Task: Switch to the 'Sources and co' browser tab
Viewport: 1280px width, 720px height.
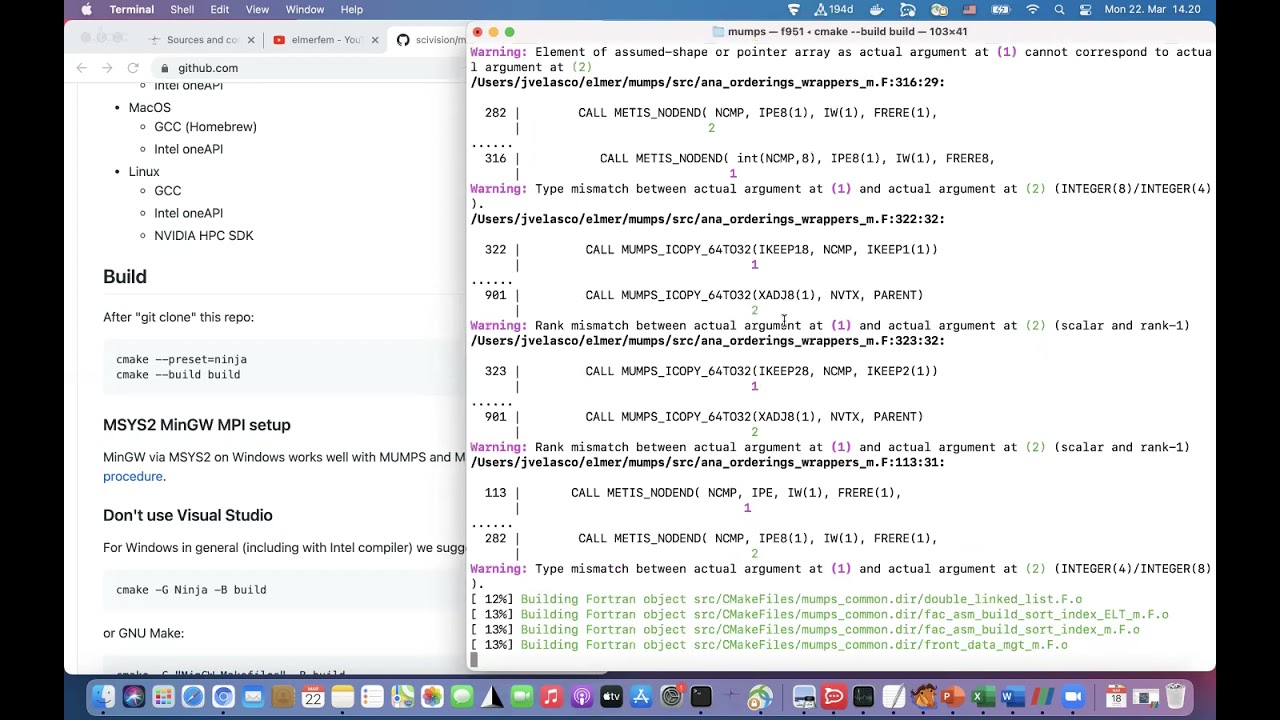Action: (x=201, y=40)
